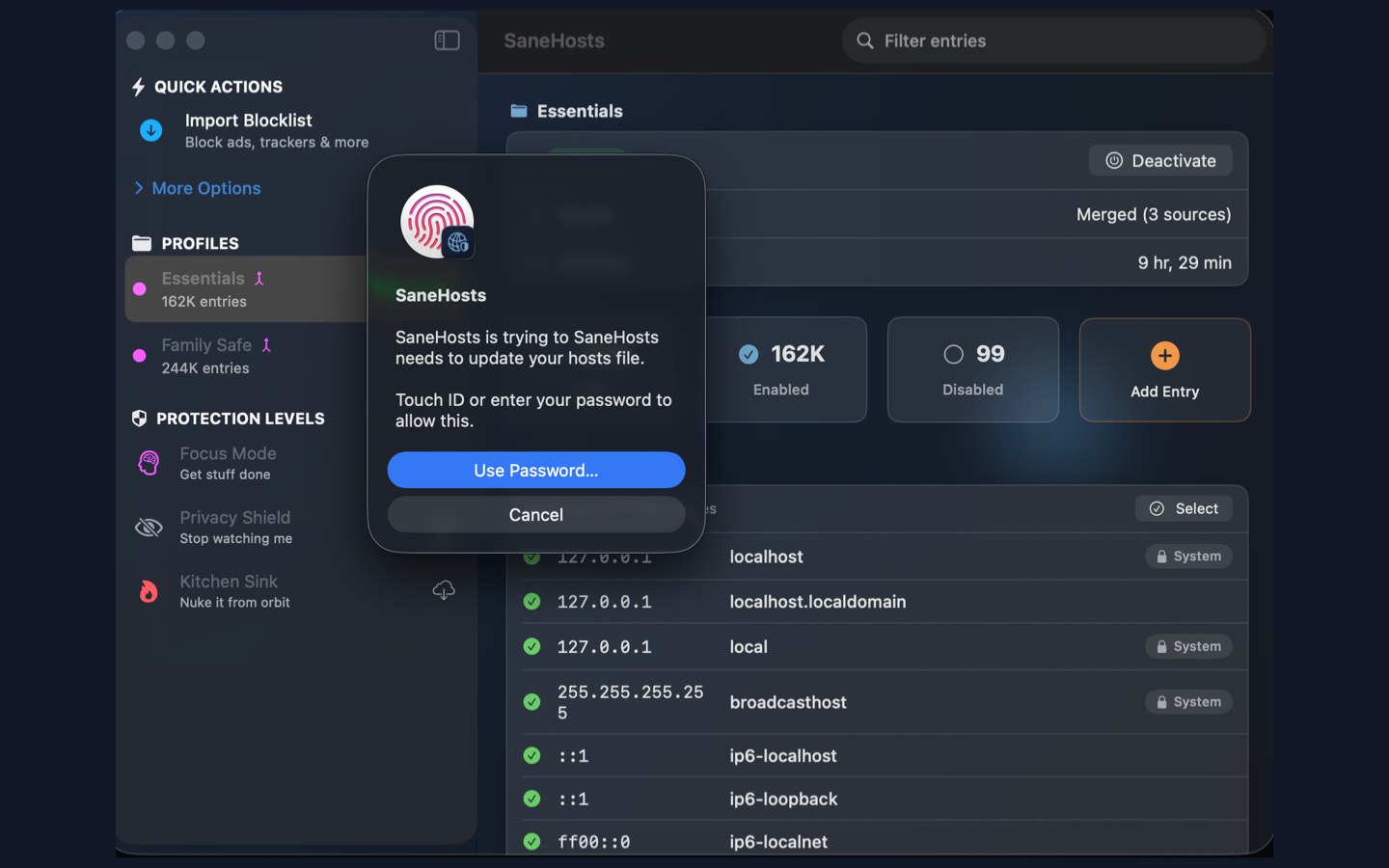Click the Select button above entries
This screenshot has height=868, width=1389.
click(1184, 508)
